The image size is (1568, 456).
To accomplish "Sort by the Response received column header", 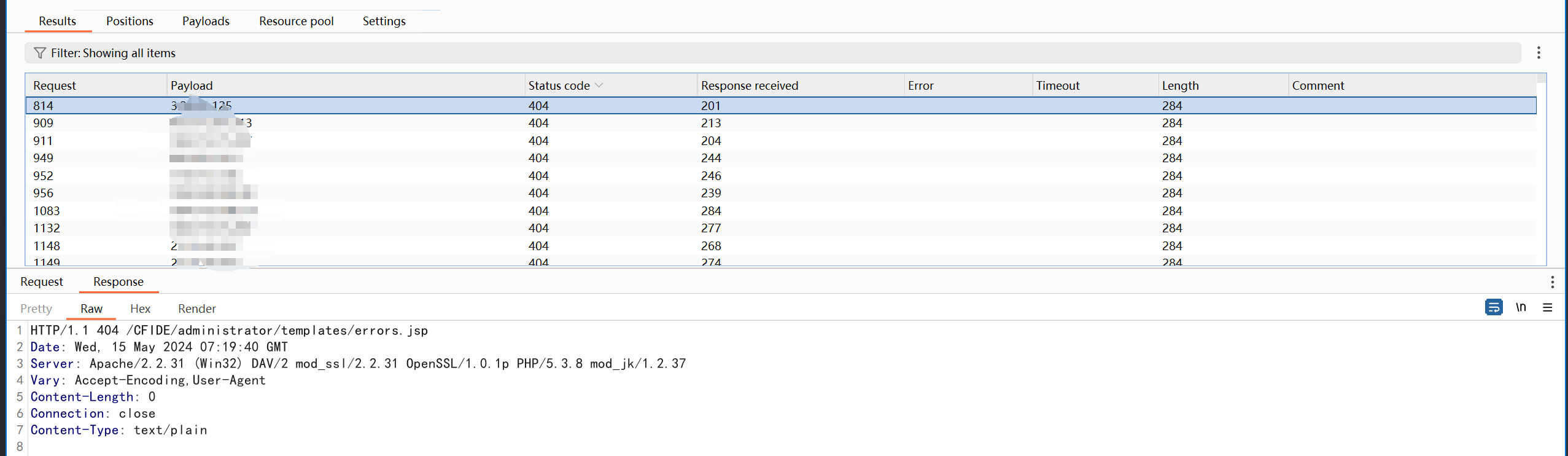I will [749, 85].
